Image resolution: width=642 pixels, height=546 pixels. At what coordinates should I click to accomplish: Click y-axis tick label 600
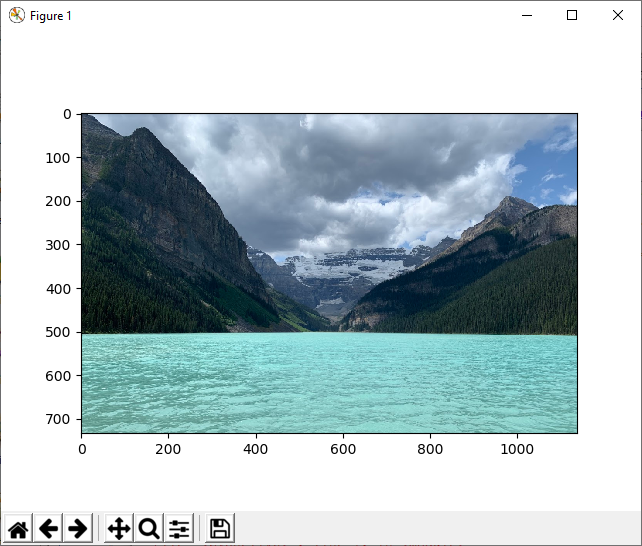click(x=58, y=376)
